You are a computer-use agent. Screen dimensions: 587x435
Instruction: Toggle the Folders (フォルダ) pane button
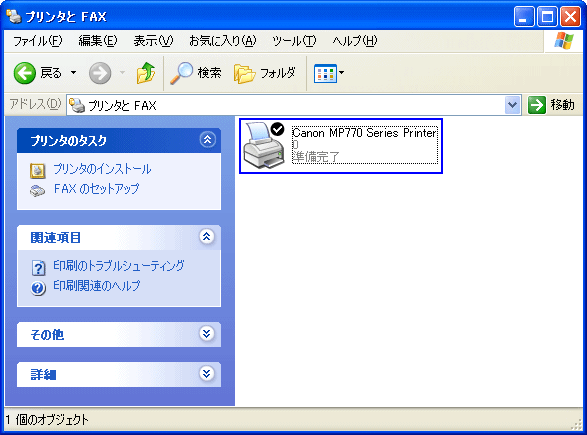[264, 73]
